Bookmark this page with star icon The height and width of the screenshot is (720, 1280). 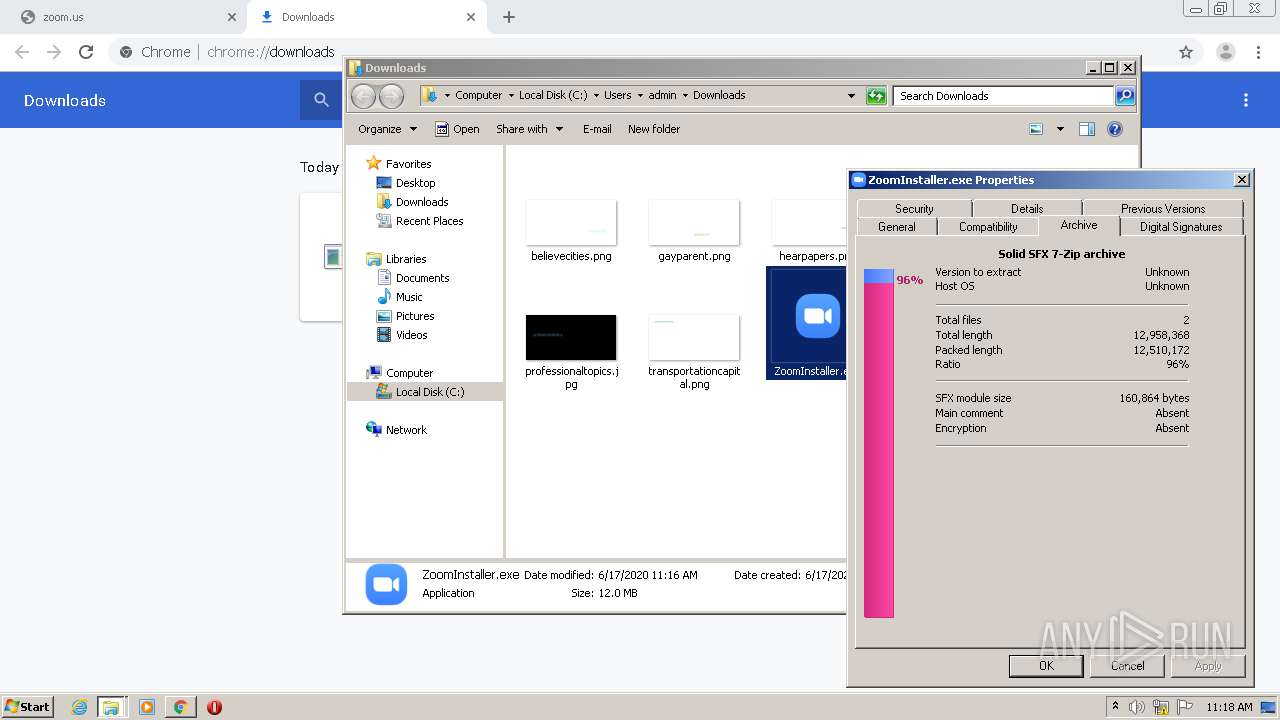pos(1186,52)
